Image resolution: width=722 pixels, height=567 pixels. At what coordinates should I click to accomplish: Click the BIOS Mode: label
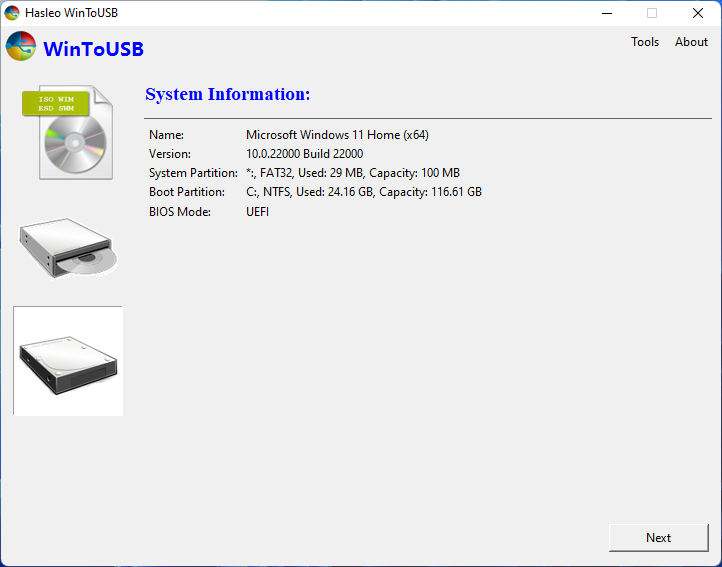click(x=180, y=212)
